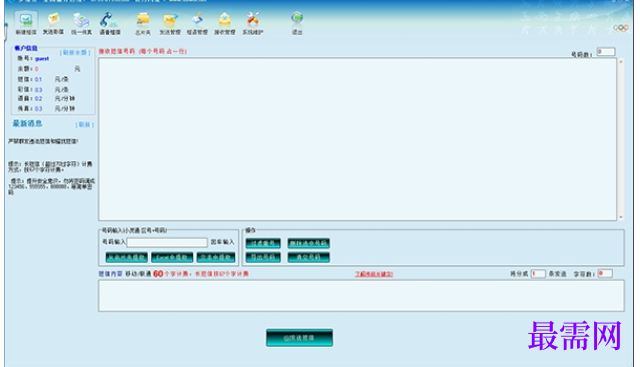
Task: Open the Contacts card folder (名片夹) icon
Action: point(143,23)
